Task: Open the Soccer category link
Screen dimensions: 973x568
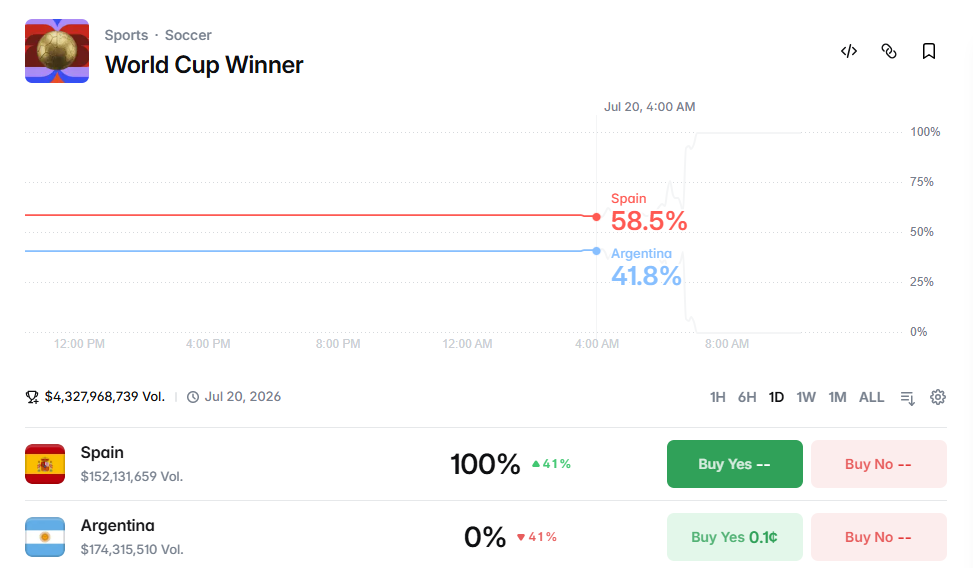Action: pos(188,35)
